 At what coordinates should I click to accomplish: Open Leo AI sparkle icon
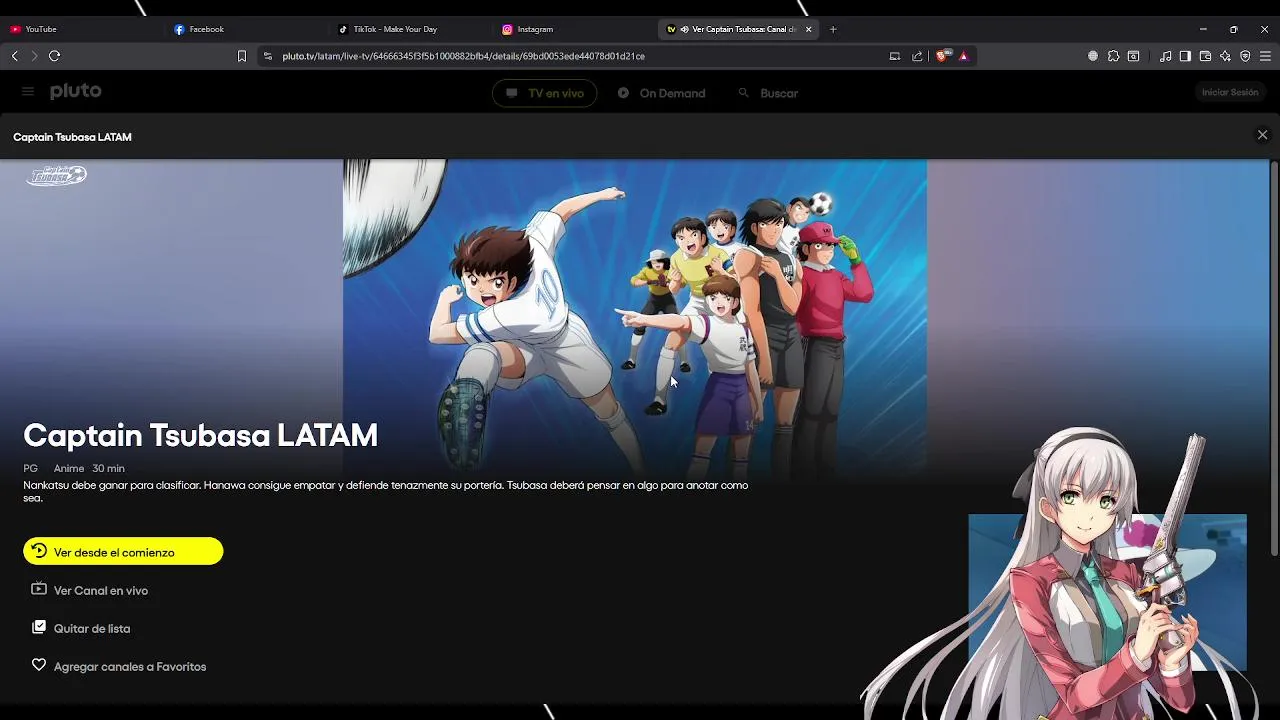(1225, 56)
